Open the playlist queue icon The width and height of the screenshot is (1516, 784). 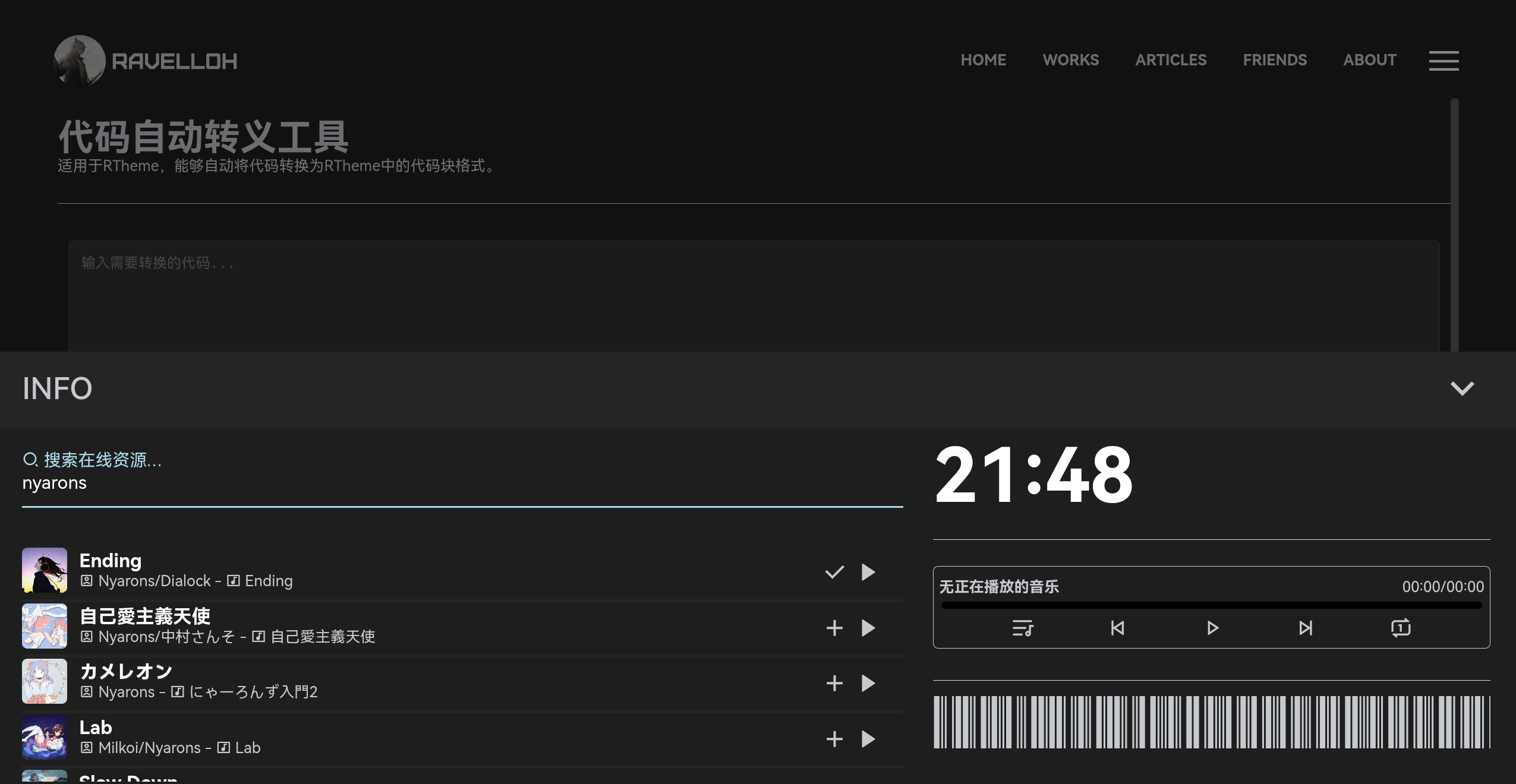click(1023, 628)
